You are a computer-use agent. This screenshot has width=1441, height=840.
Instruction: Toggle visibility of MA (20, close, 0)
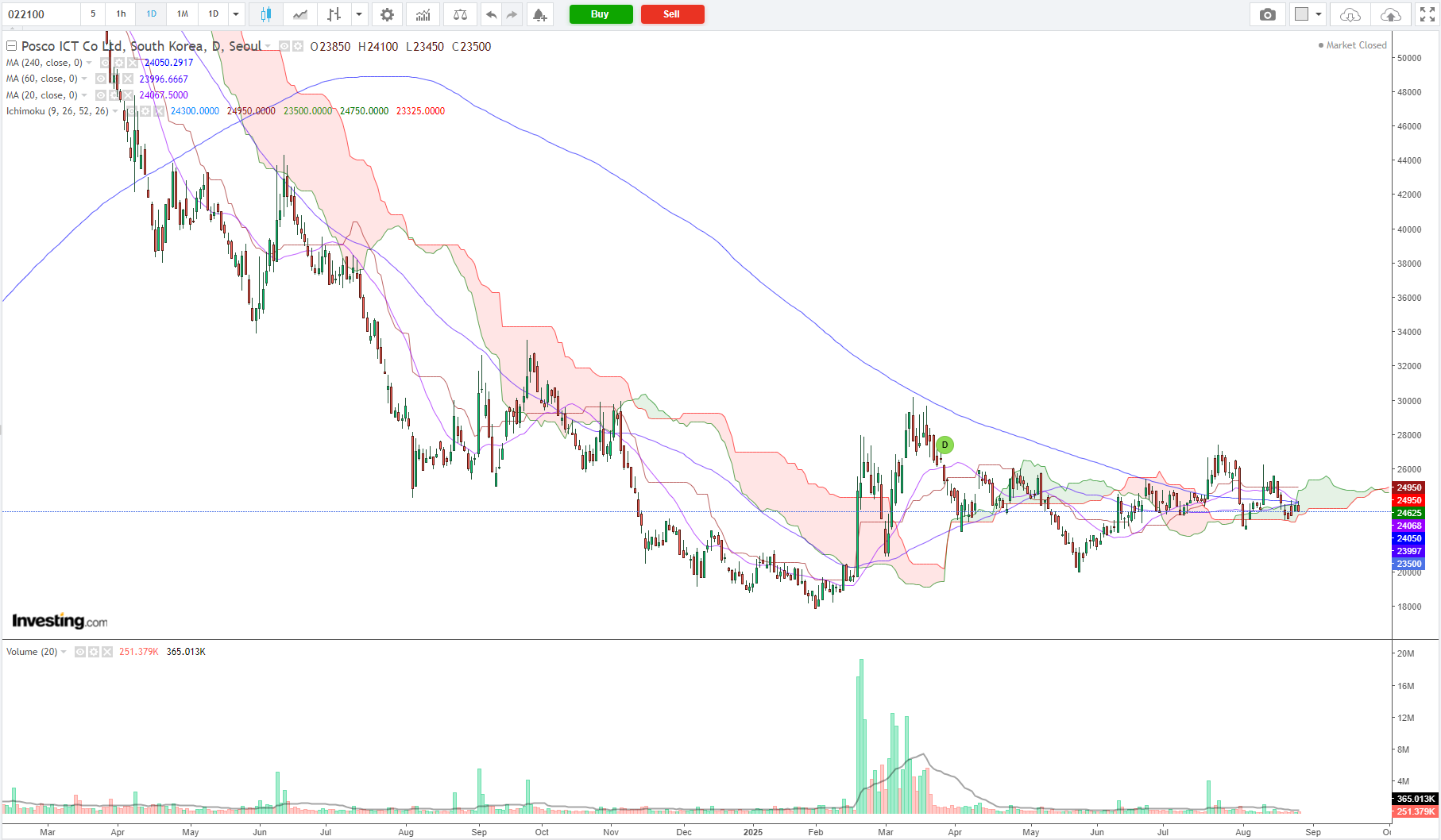point(100,95)
